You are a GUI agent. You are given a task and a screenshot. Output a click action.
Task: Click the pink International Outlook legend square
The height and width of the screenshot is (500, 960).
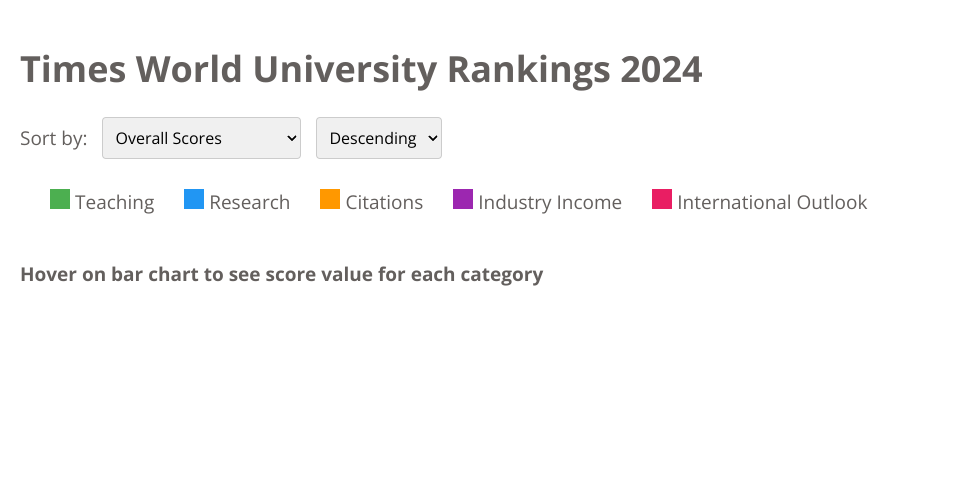point(662,199)
